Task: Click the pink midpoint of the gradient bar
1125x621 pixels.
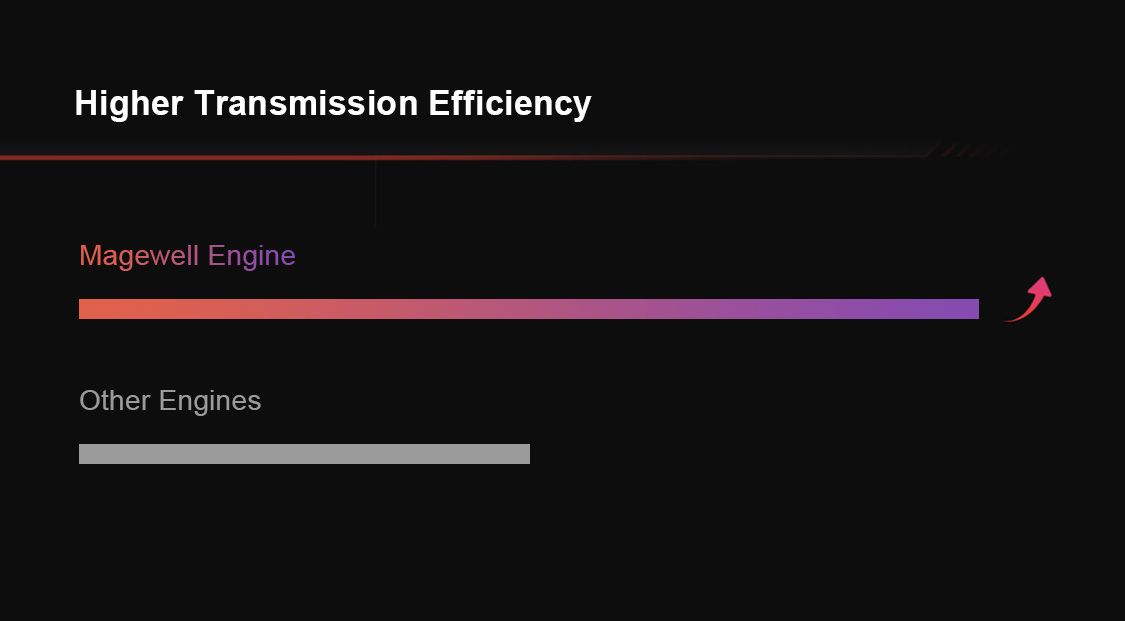Action: pos(529,309)
